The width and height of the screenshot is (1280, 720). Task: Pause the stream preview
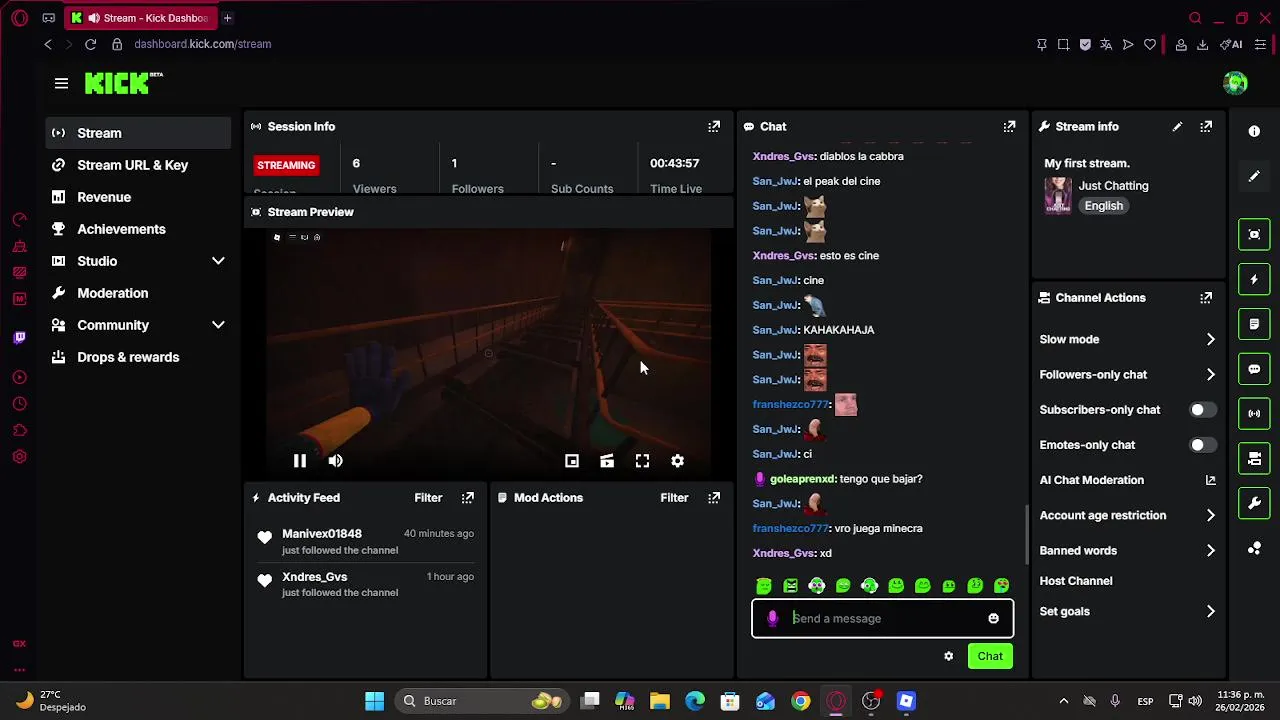pos(299,461)
